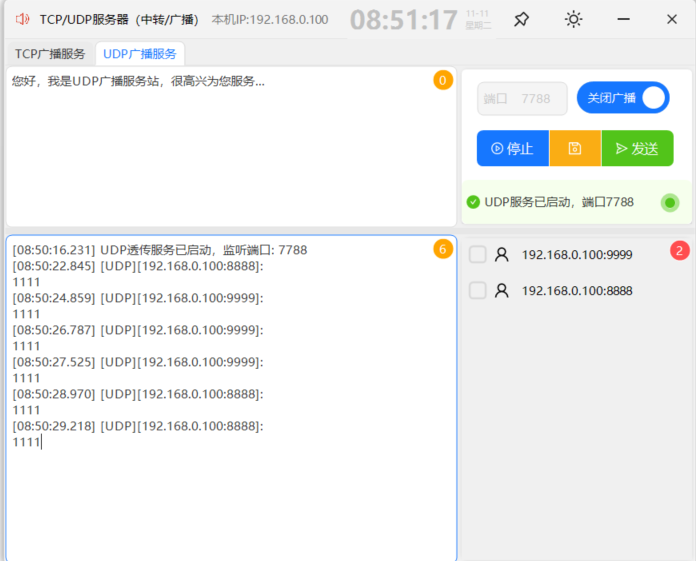The height and width of the screenshot is (561, 696).
Task: Click the log entry timestamped 08:50:28.970
Action: [138, 394]
